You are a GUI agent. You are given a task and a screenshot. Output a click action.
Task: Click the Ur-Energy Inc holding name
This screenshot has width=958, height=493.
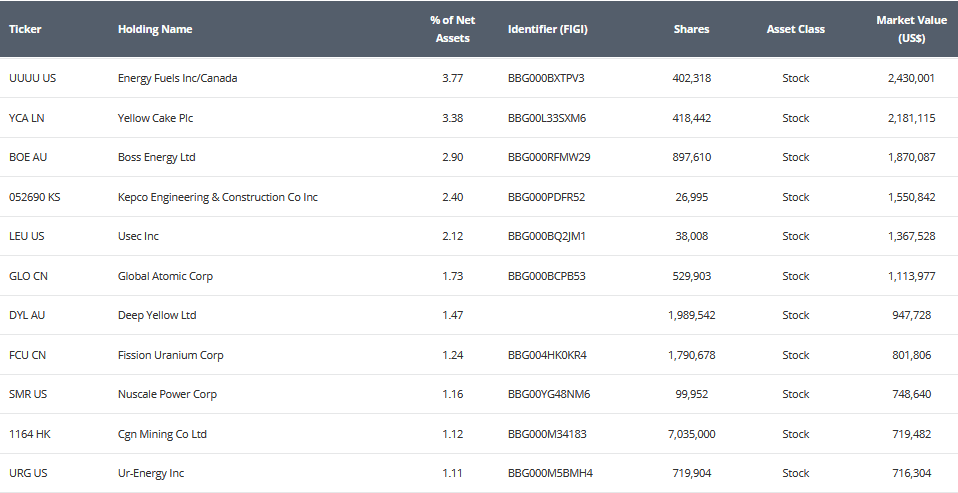(151, 473)
